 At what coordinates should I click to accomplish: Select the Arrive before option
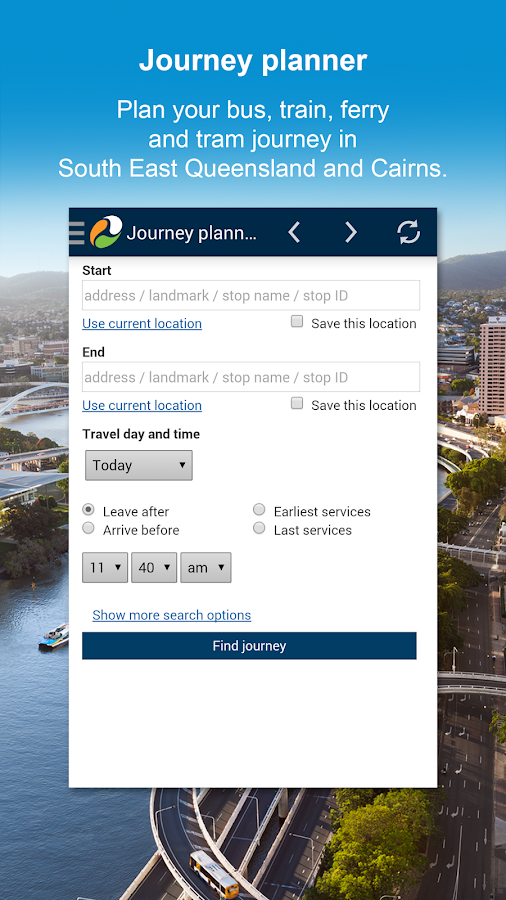[x=88, y=528]
